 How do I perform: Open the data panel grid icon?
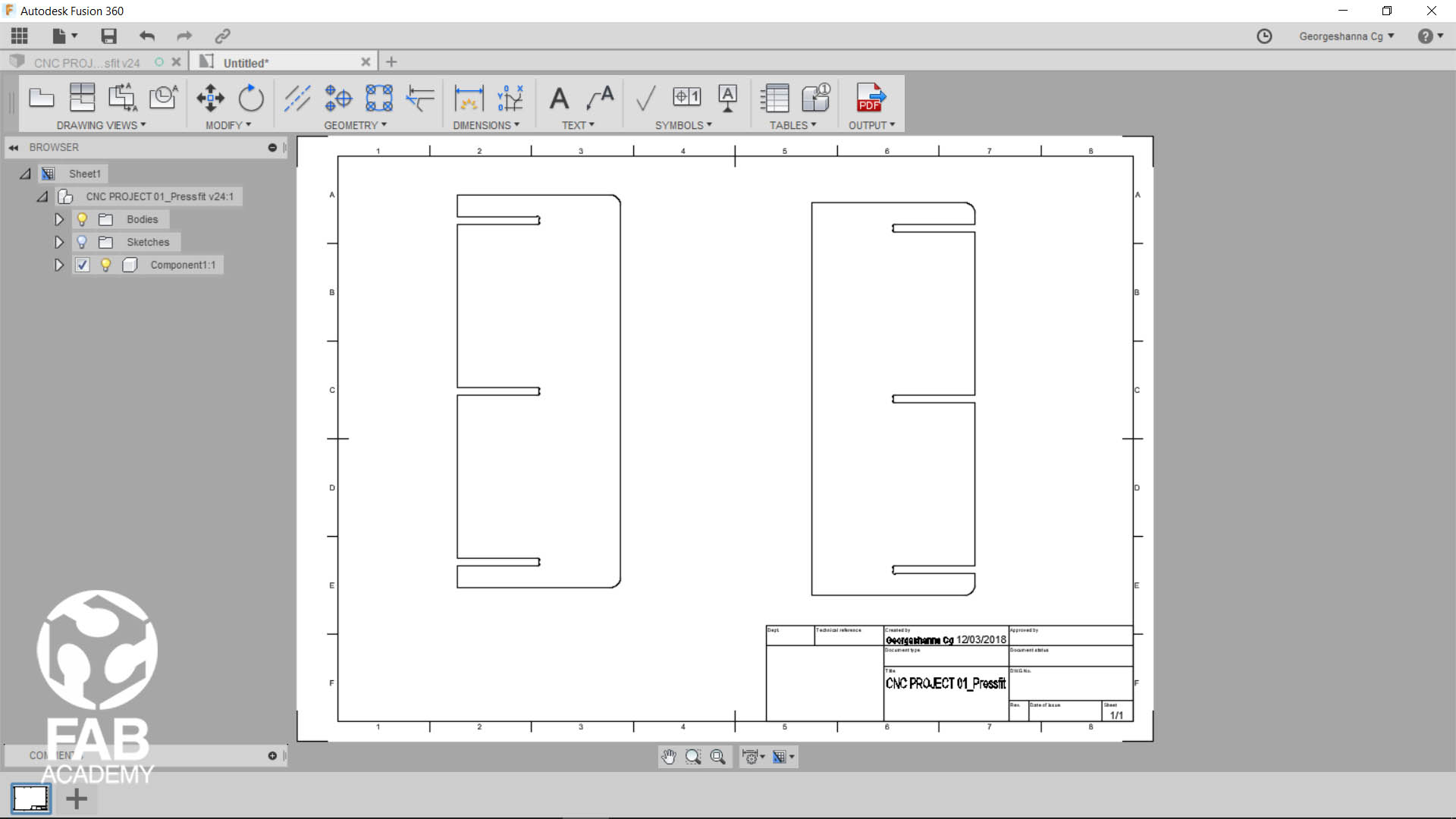click(20, 36)
